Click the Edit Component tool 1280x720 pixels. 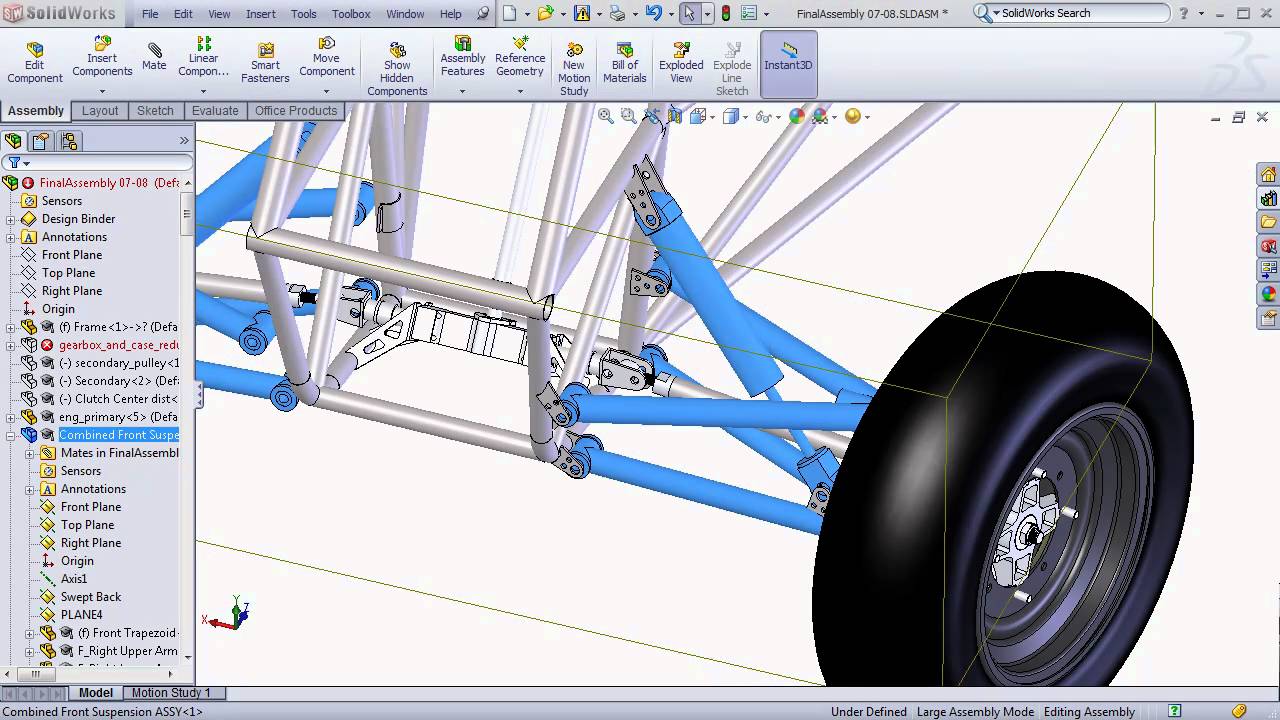35,63
